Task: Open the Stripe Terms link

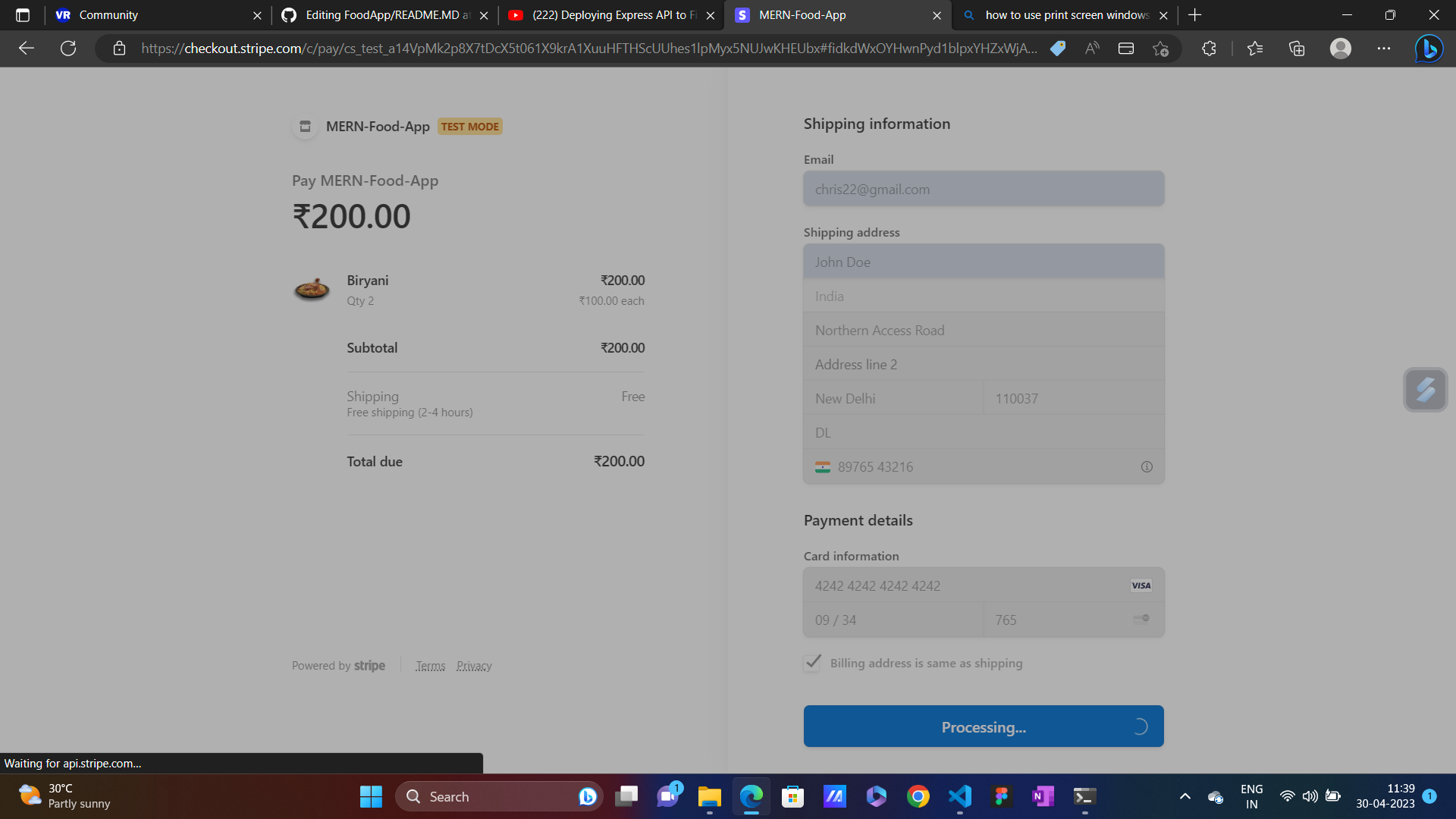Action: point(430,666)
